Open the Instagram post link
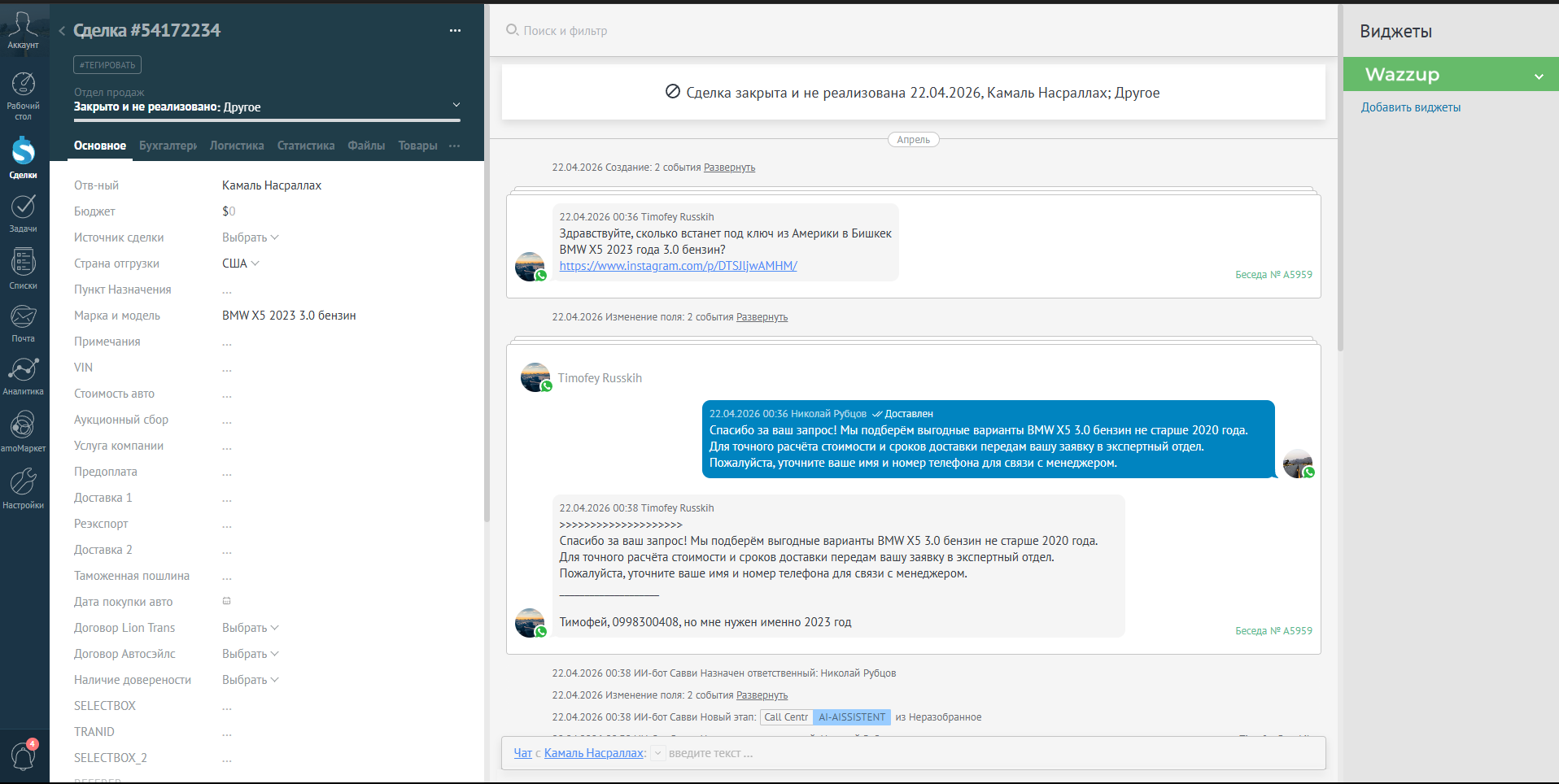 678,266
